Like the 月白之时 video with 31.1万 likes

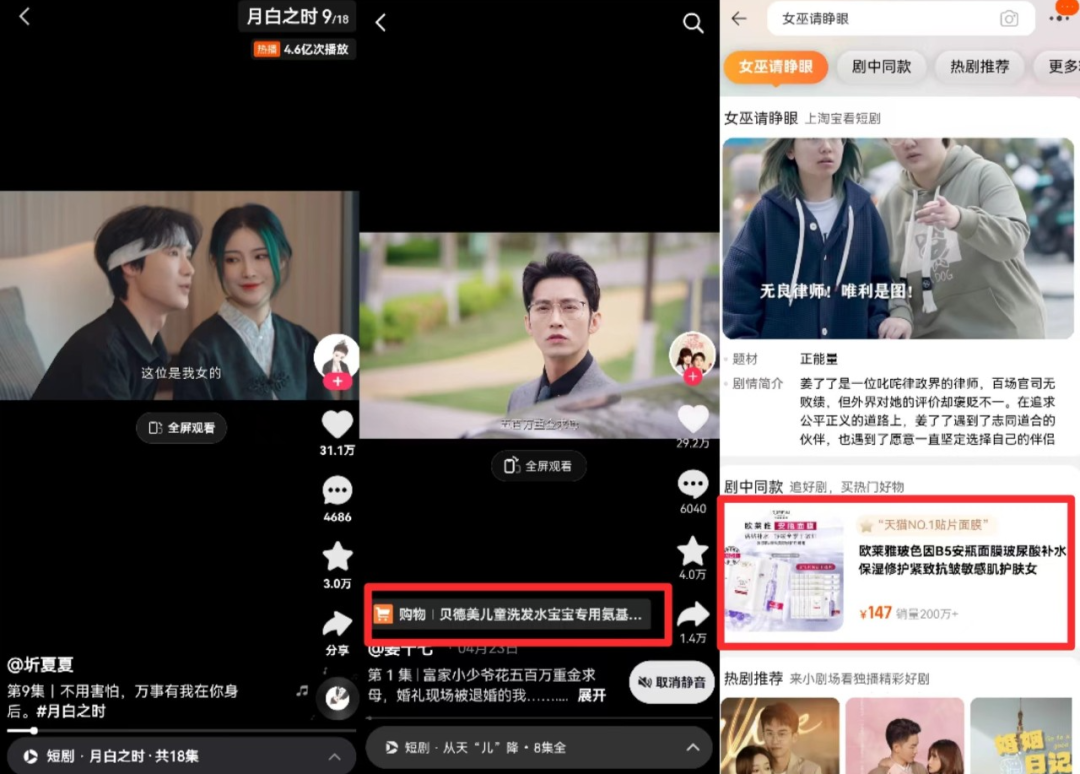click(337, 424)
